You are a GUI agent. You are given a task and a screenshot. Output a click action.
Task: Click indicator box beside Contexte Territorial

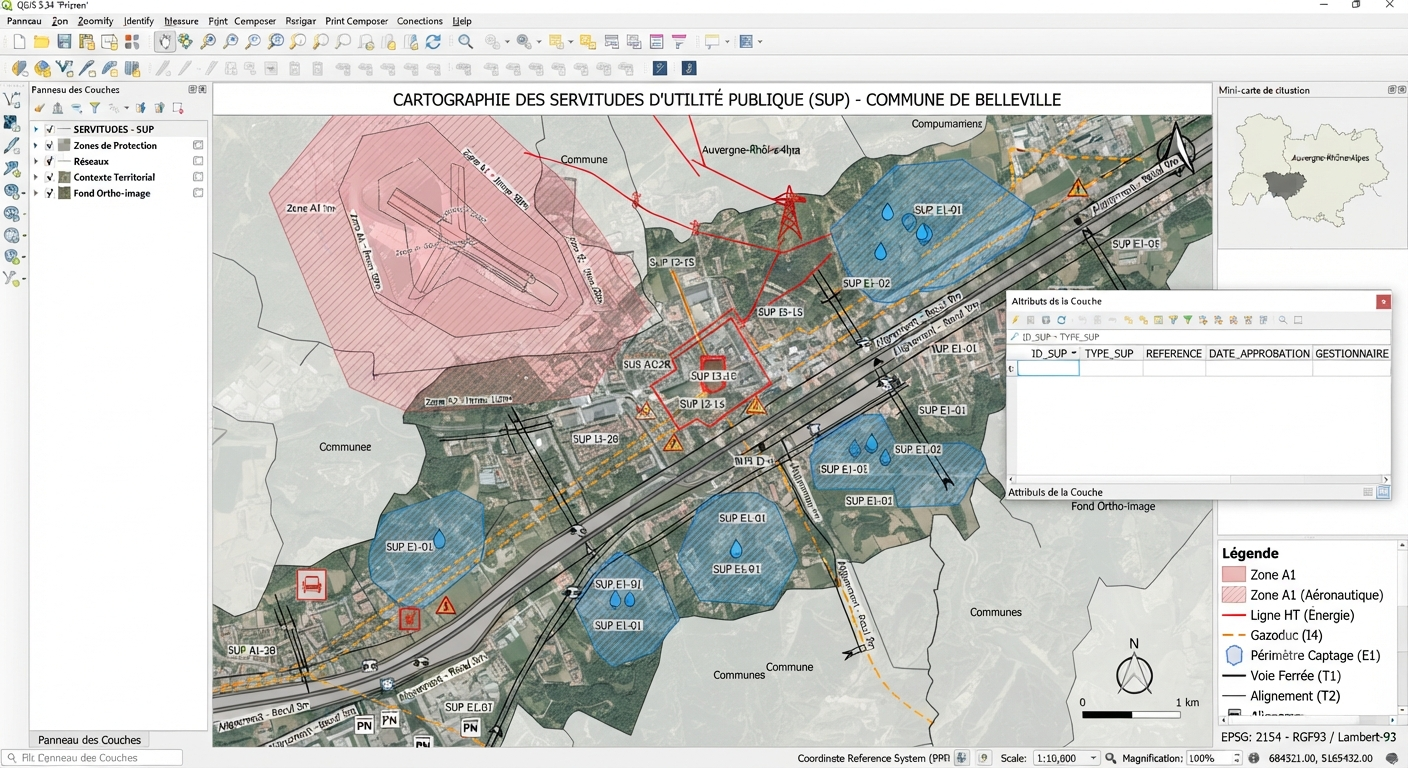click(198, 177)
